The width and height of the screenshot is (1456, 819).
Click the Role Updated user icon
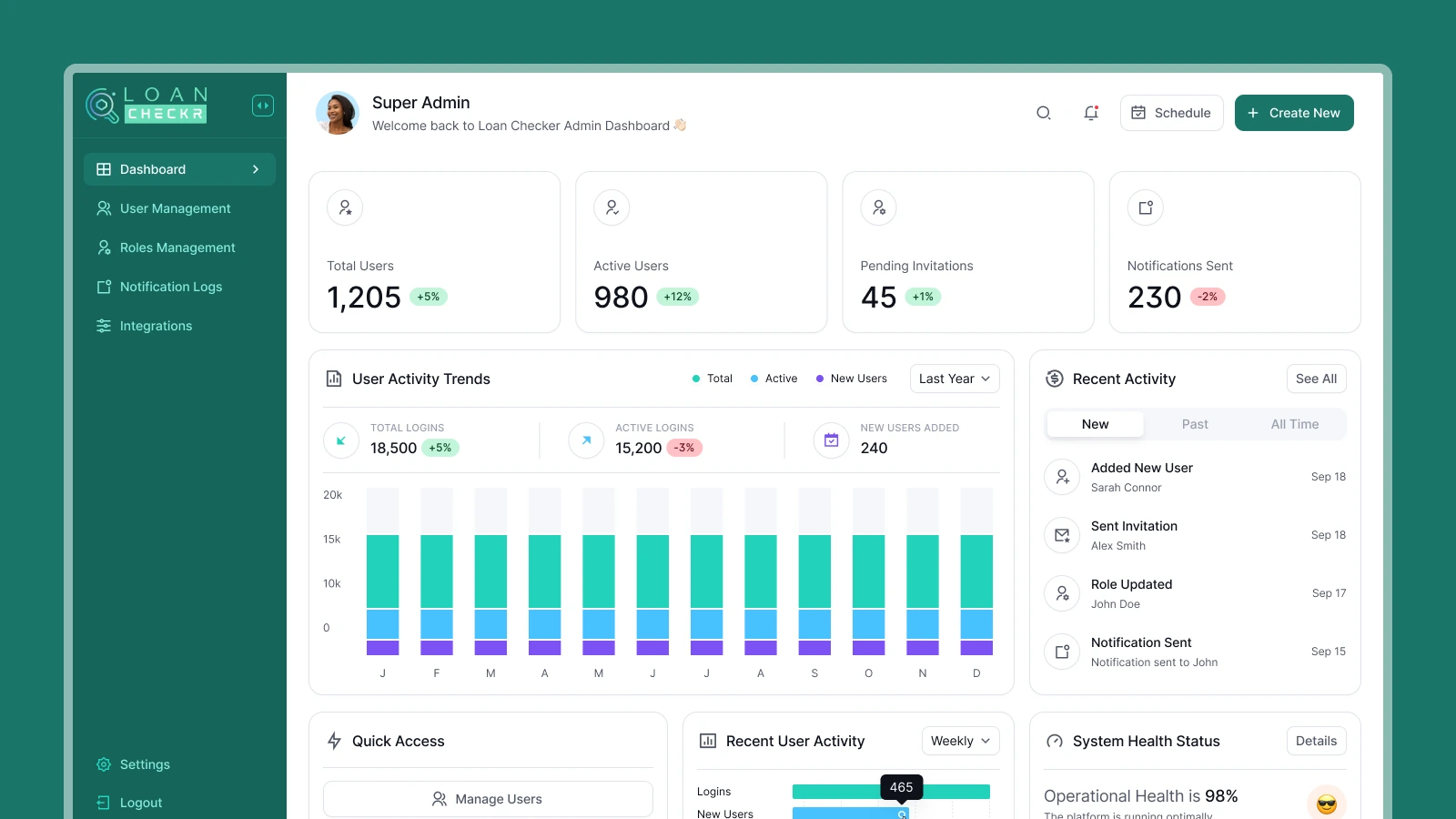click(x=1062, y=593)
